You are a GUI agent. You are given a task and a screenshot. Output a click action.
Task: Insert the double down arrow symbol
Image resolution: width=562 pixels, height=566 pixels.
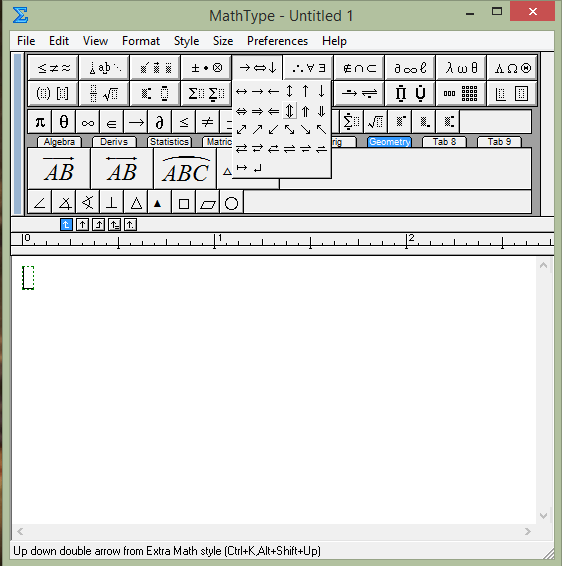pyautogui.click(x=321, y=111)
